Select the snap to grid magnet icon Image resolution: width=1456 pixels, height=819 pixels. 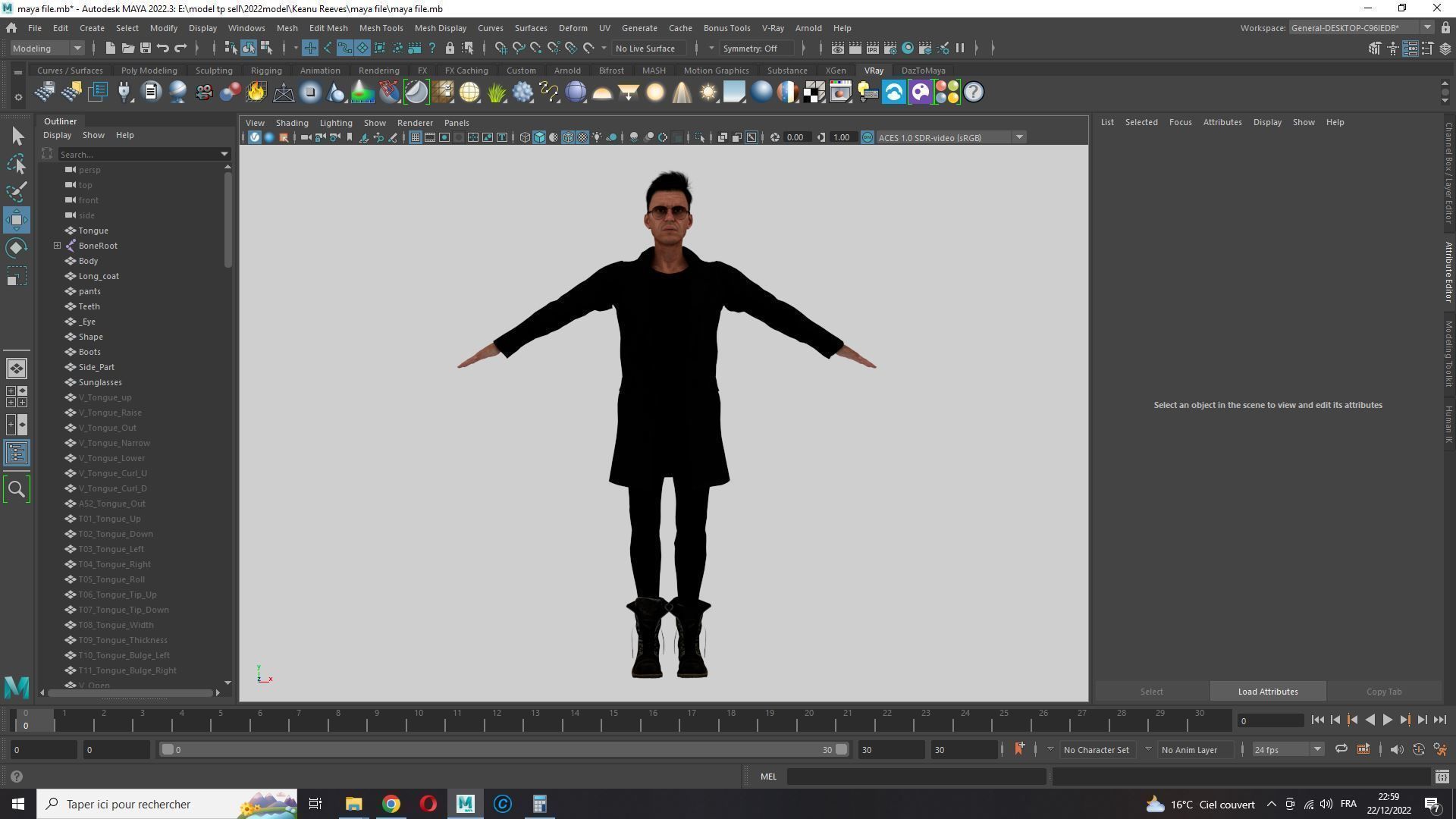pos(310,48)
